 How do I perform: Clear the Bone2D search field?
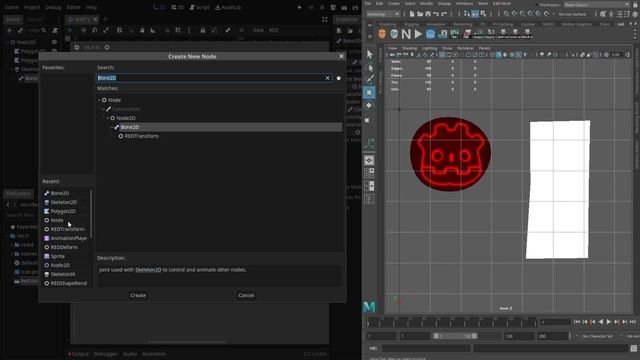pos(327,78)
